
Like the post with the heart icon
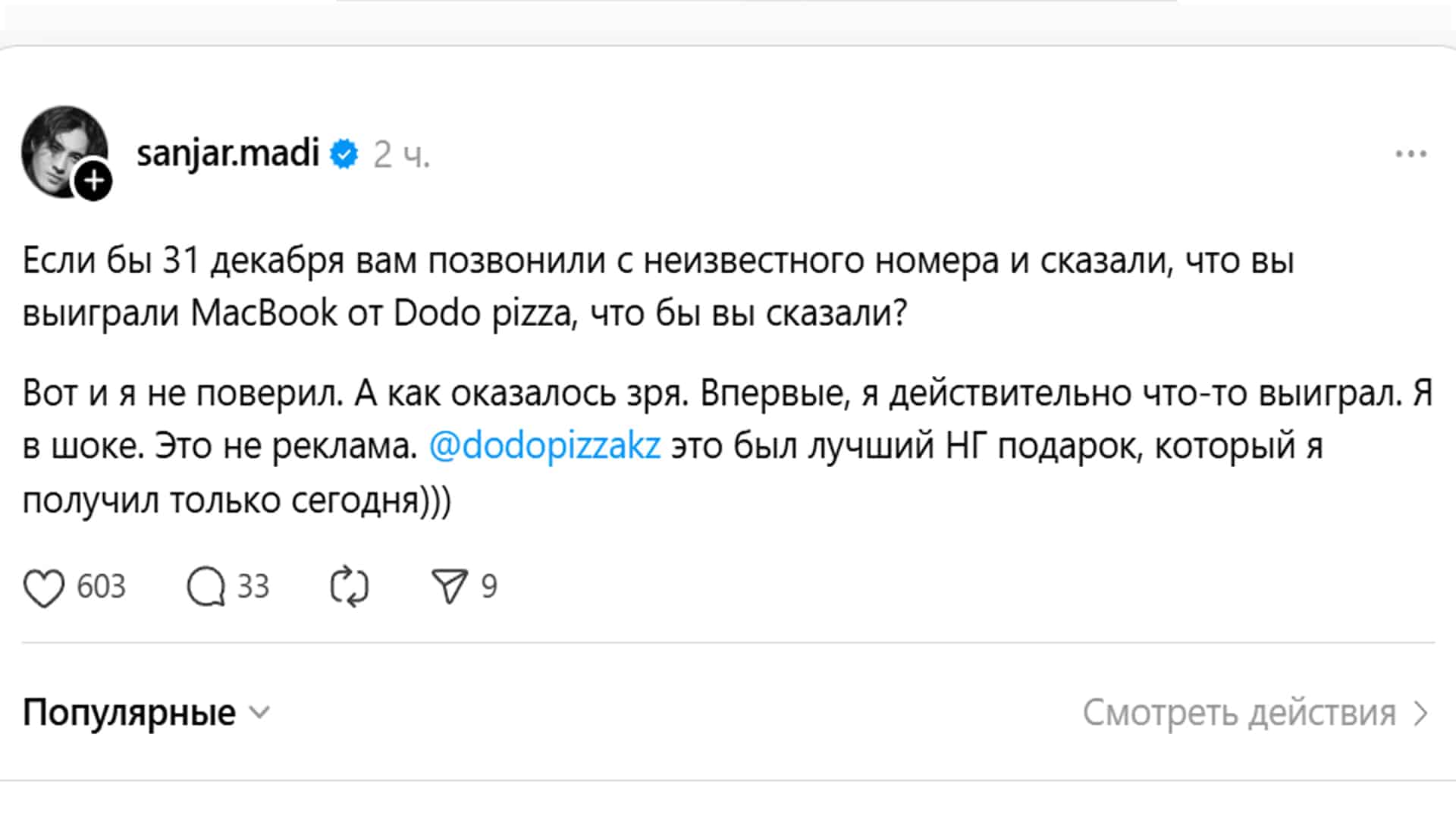tap(44, 588)
